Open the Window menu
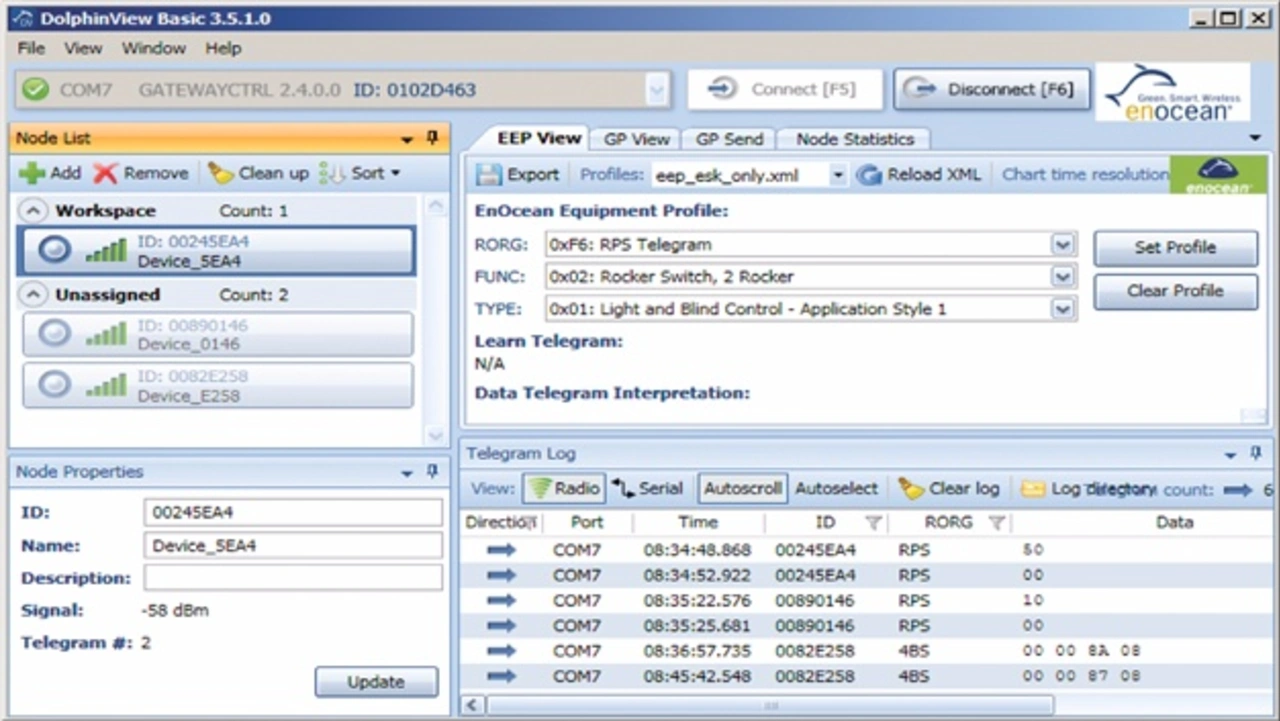This screenshot has height=721, width=1280. [x=153, y=48]
